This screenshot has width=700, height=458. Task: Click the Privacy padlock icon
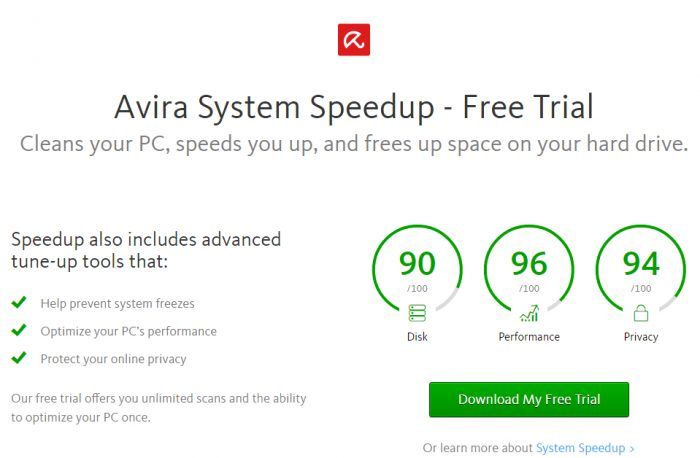641,313
